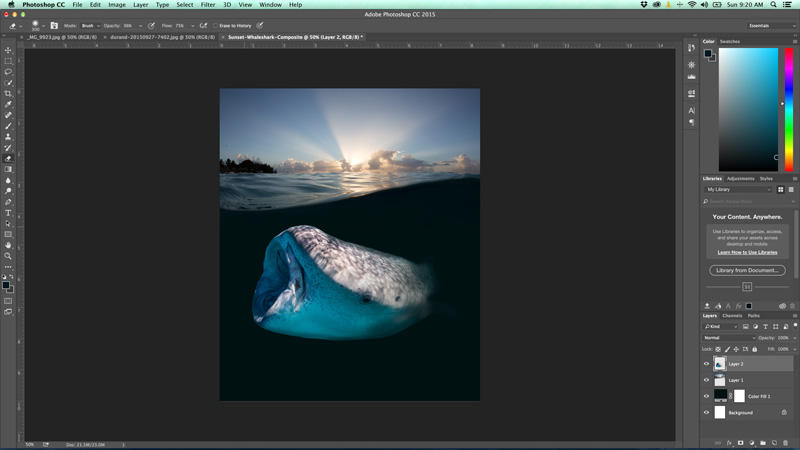The height and width of the screenshot is (450, 800).
Task: Select the Horizontal Type tool
Action: [x=8, y=212]
